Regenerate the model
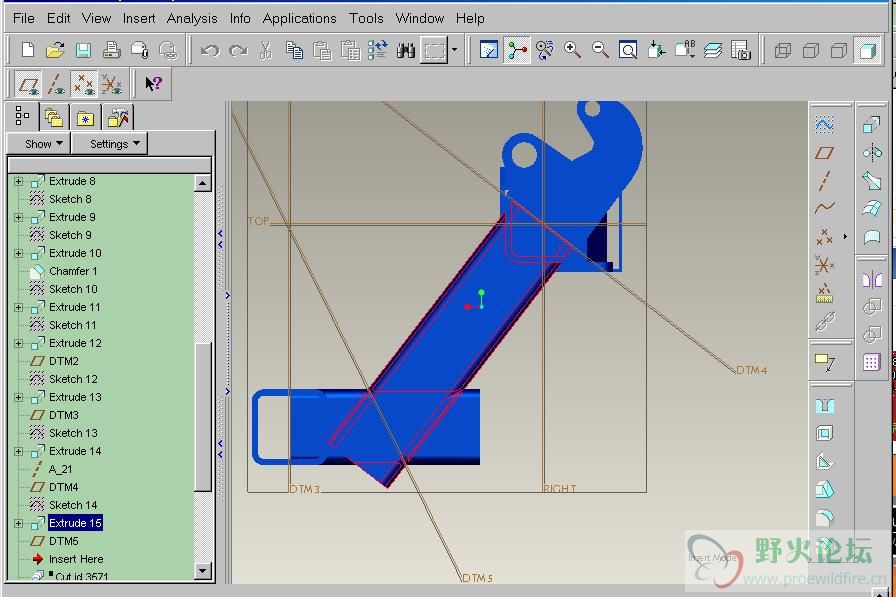This screenshot has width=896, height=597. tap(378, 51)
